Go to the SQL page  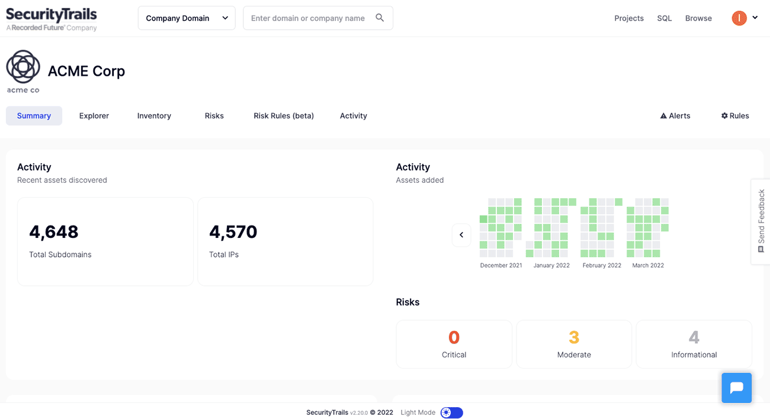(664, 18)
